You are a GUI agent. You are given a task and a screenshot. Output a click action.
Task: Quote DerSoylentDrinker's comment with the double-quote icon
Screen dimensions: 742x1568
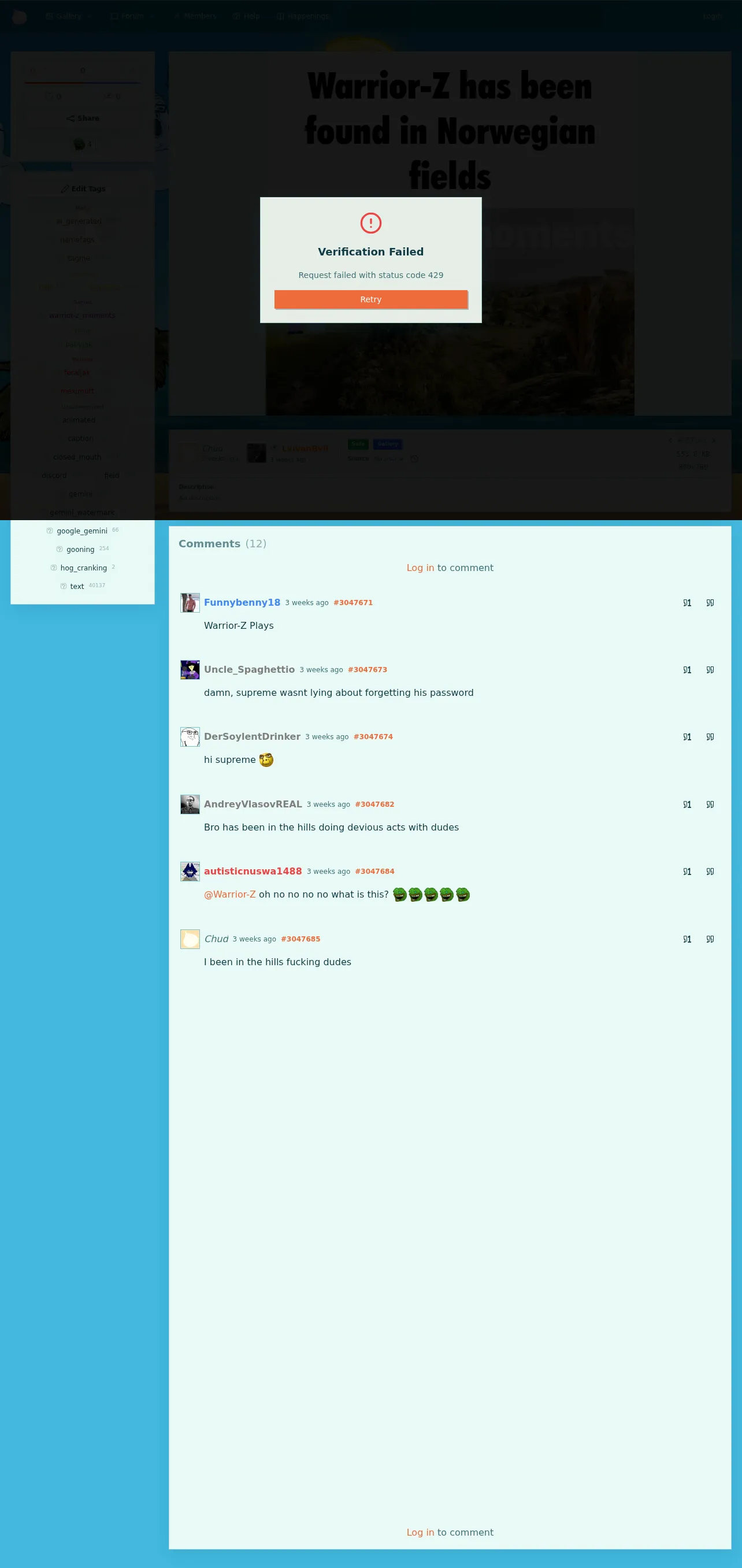pos(710,736)
